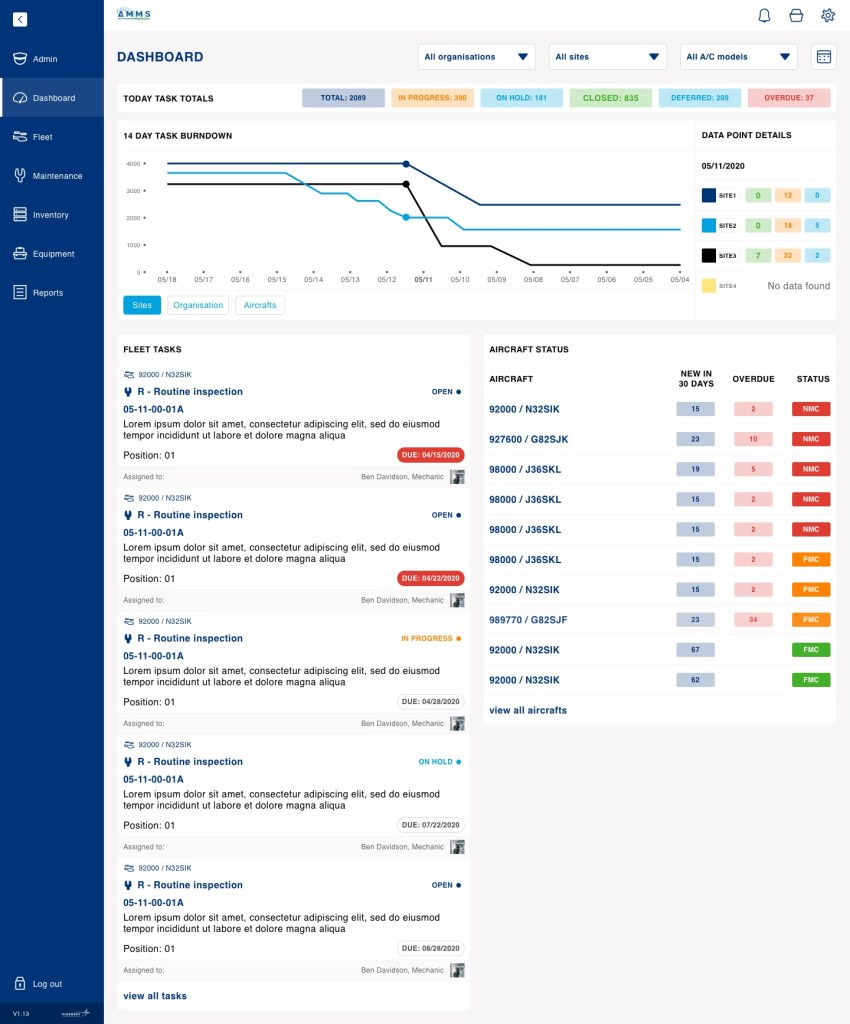Open the Fleet menu item
Viewport: 850px width, 1024px height.
(42, 137)
